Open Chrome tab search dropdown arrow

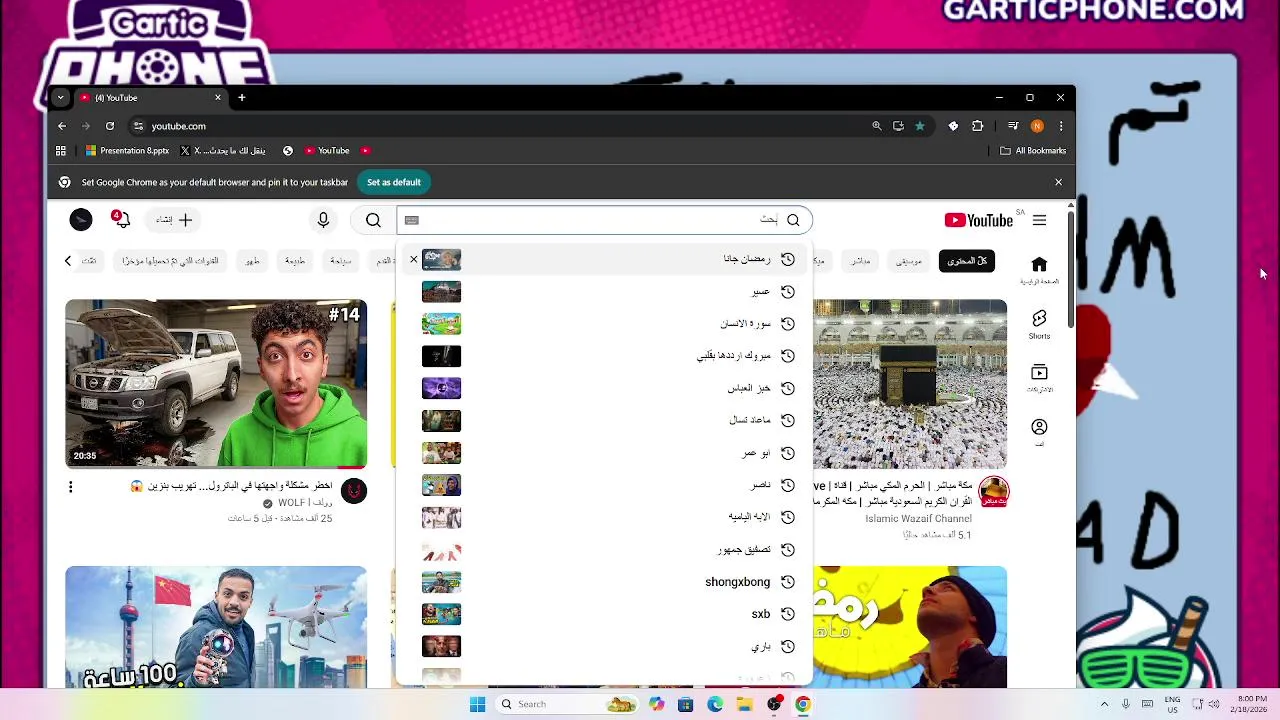[x=60, y=98]
